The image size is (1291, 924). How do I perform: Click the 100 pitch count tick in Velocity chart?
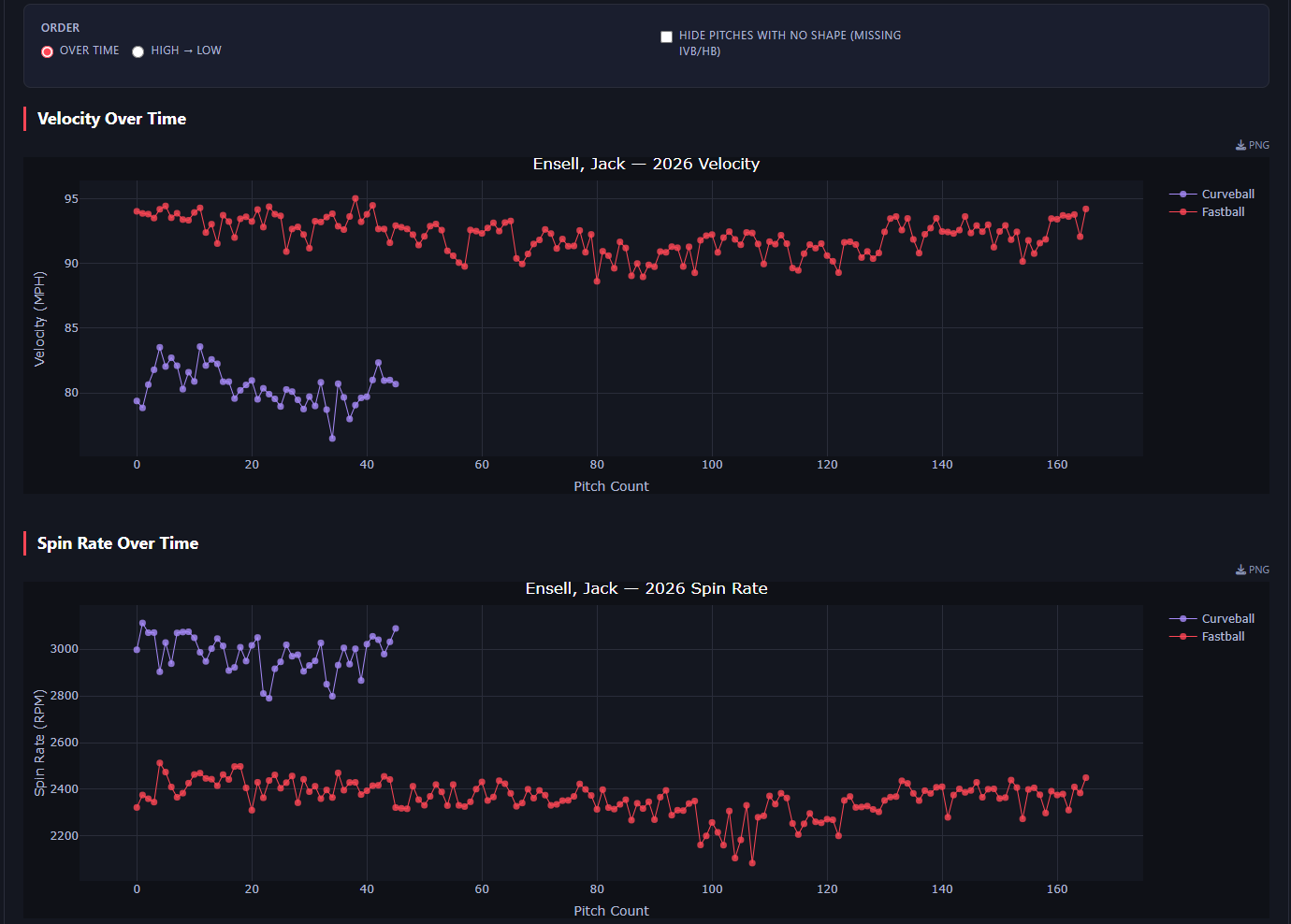pyautogui.click(x=712, y=465)
